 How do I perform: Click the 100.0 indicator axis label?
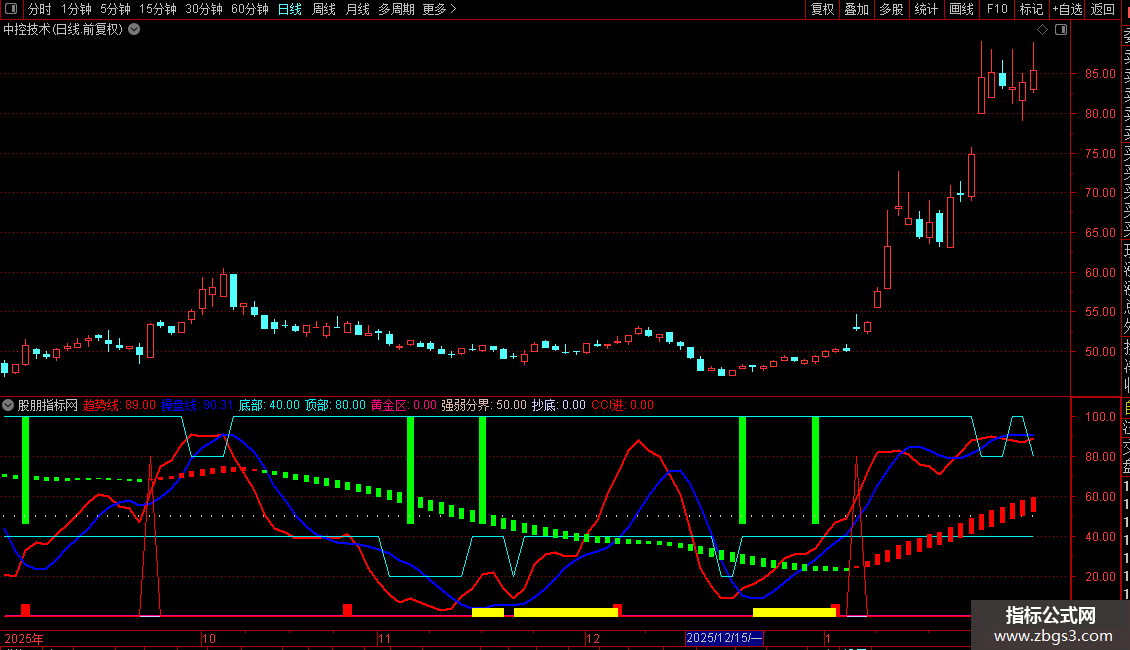(1100, 417)
